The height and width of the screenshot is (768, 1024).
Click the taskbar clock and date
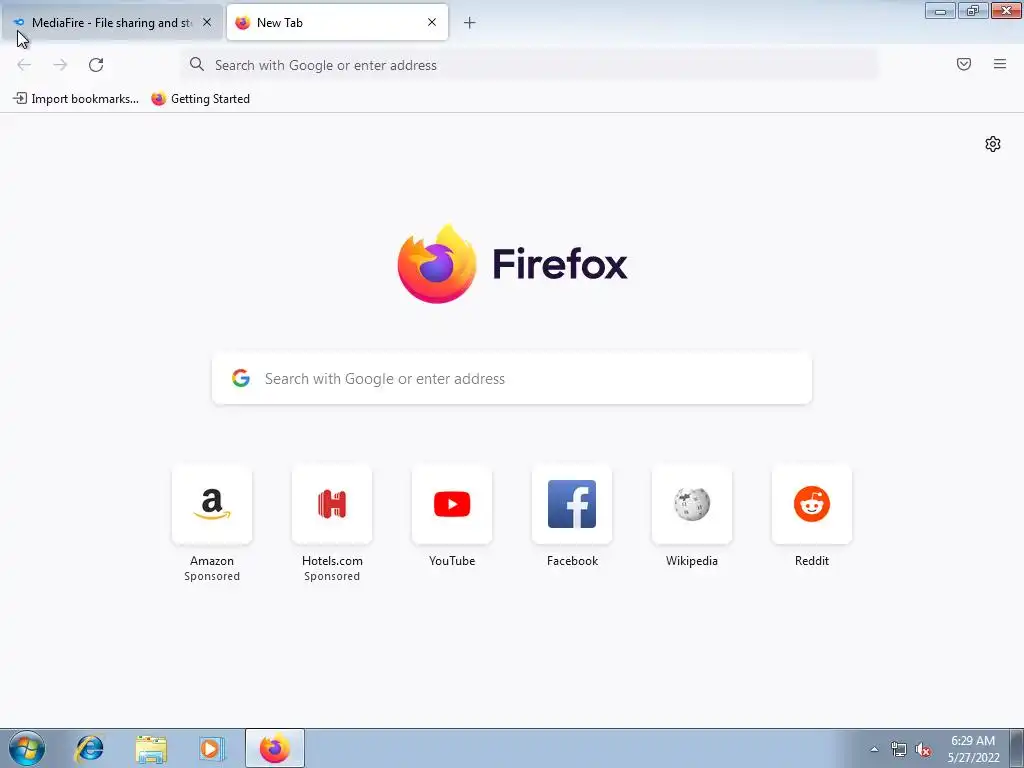pyautogui.click(x=973, y=749)
